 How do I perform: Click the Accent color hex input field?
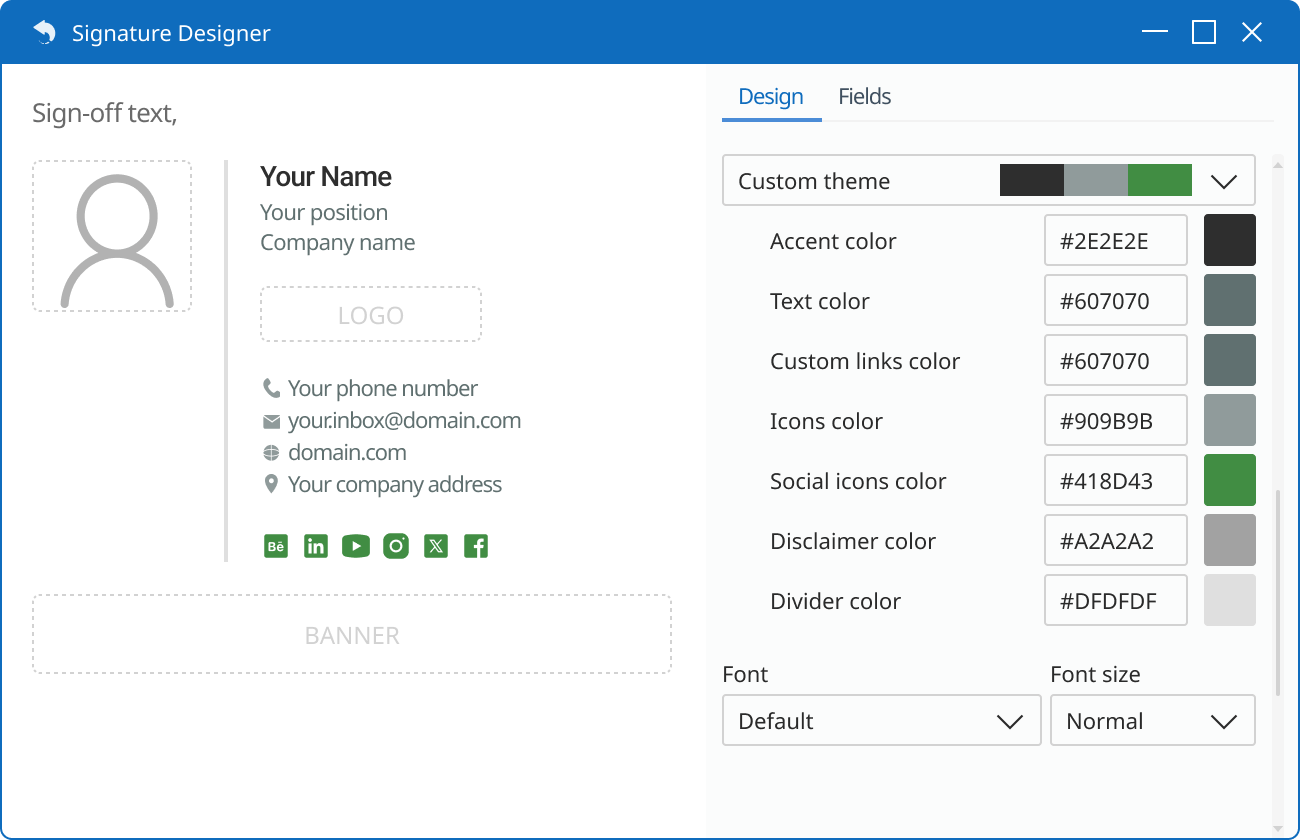click(1115, 240)
